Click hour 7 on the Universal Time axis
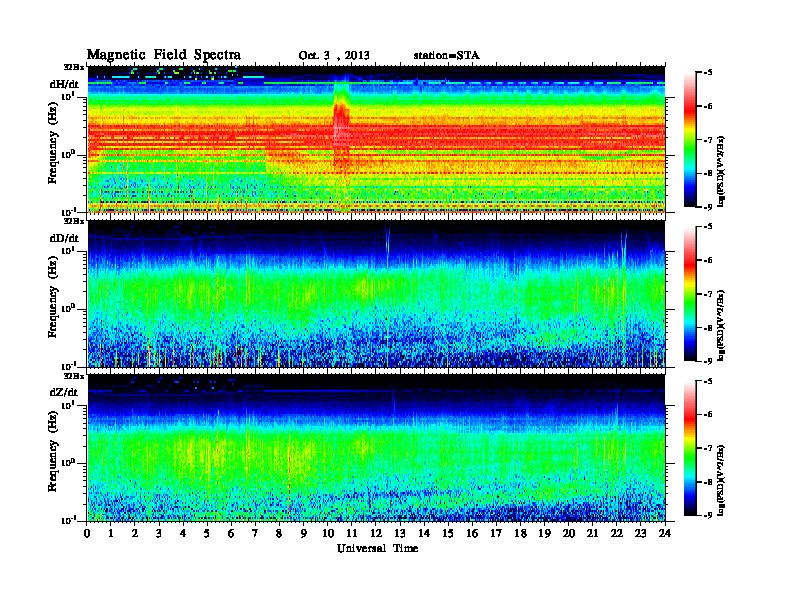 click(256, 534)
